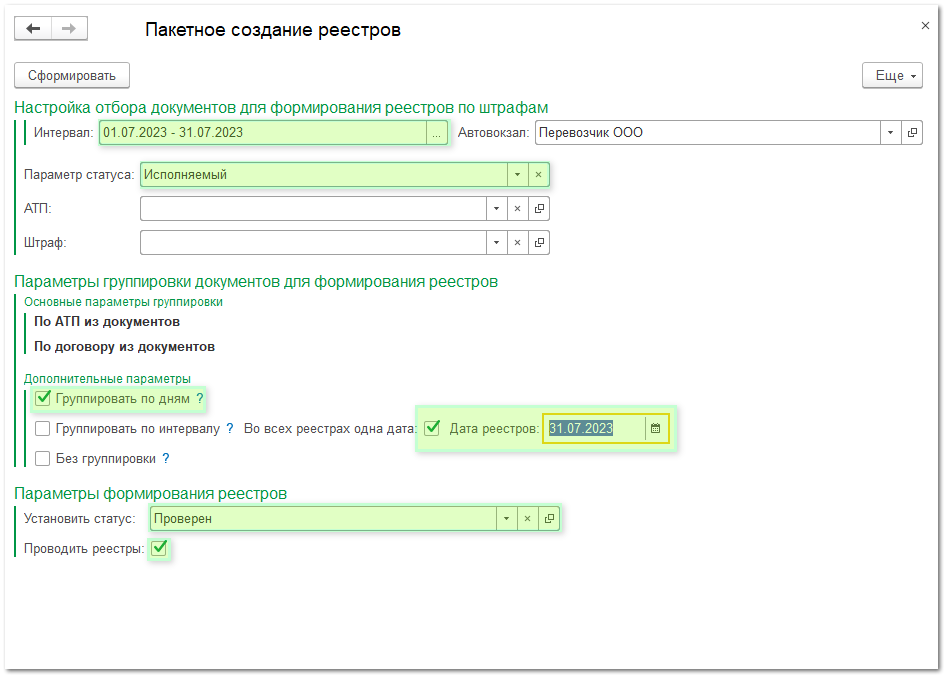This screenshot has height=678, width=947.
Task: Click the open list icon next to Штраф
Action: 538,242
